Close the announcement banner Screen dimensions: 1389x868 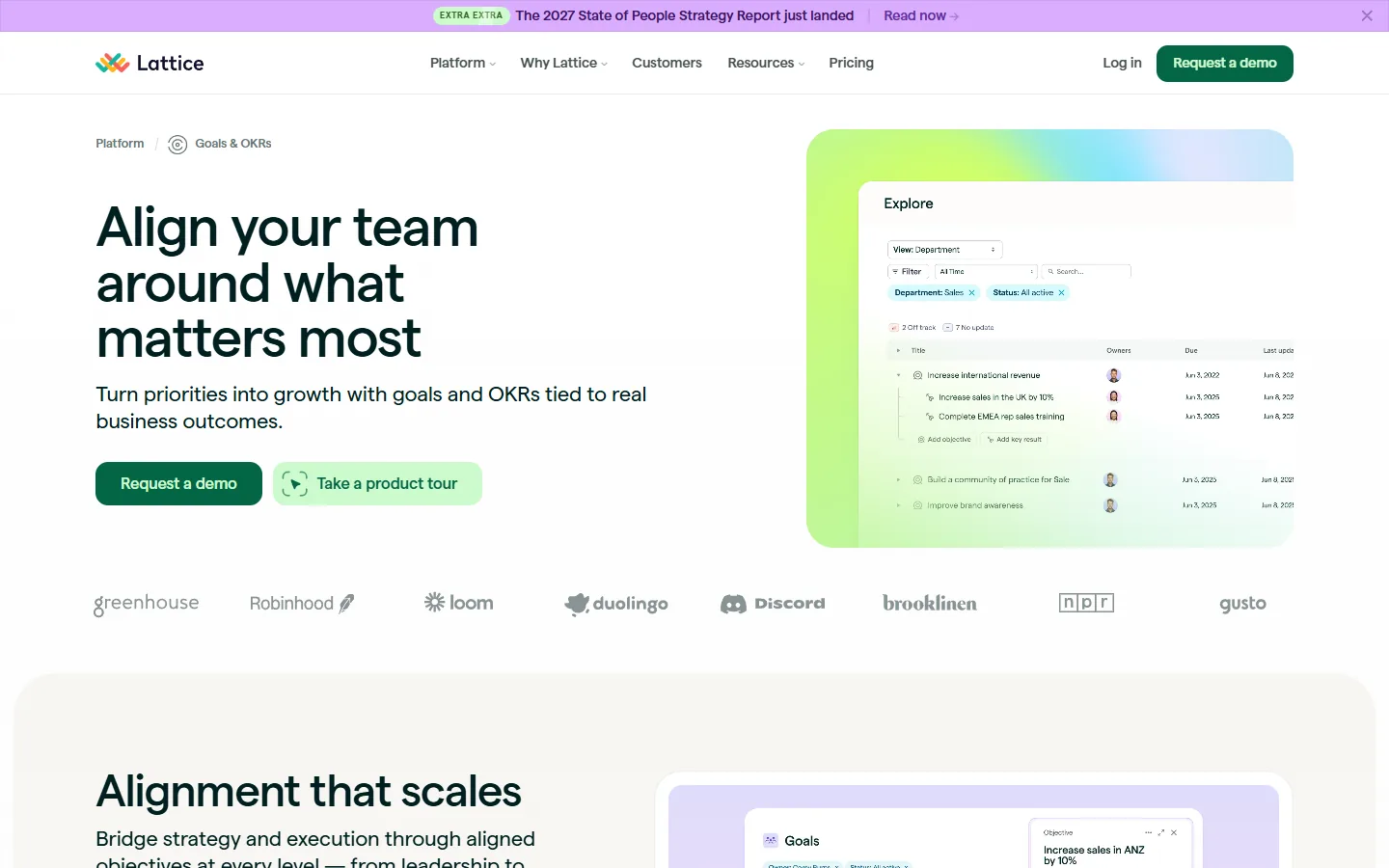point(1367,15)
